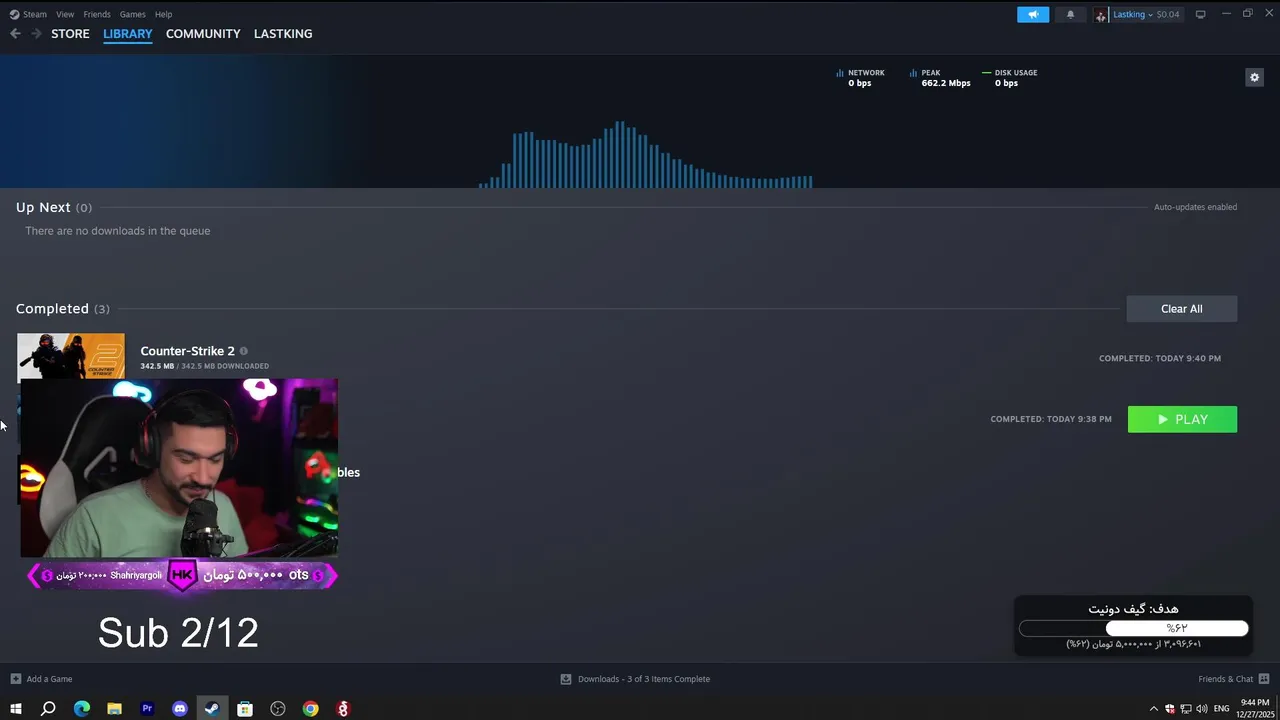
Task: Click the Counter-Strike 2 title
Action: [x=187, y=351]
